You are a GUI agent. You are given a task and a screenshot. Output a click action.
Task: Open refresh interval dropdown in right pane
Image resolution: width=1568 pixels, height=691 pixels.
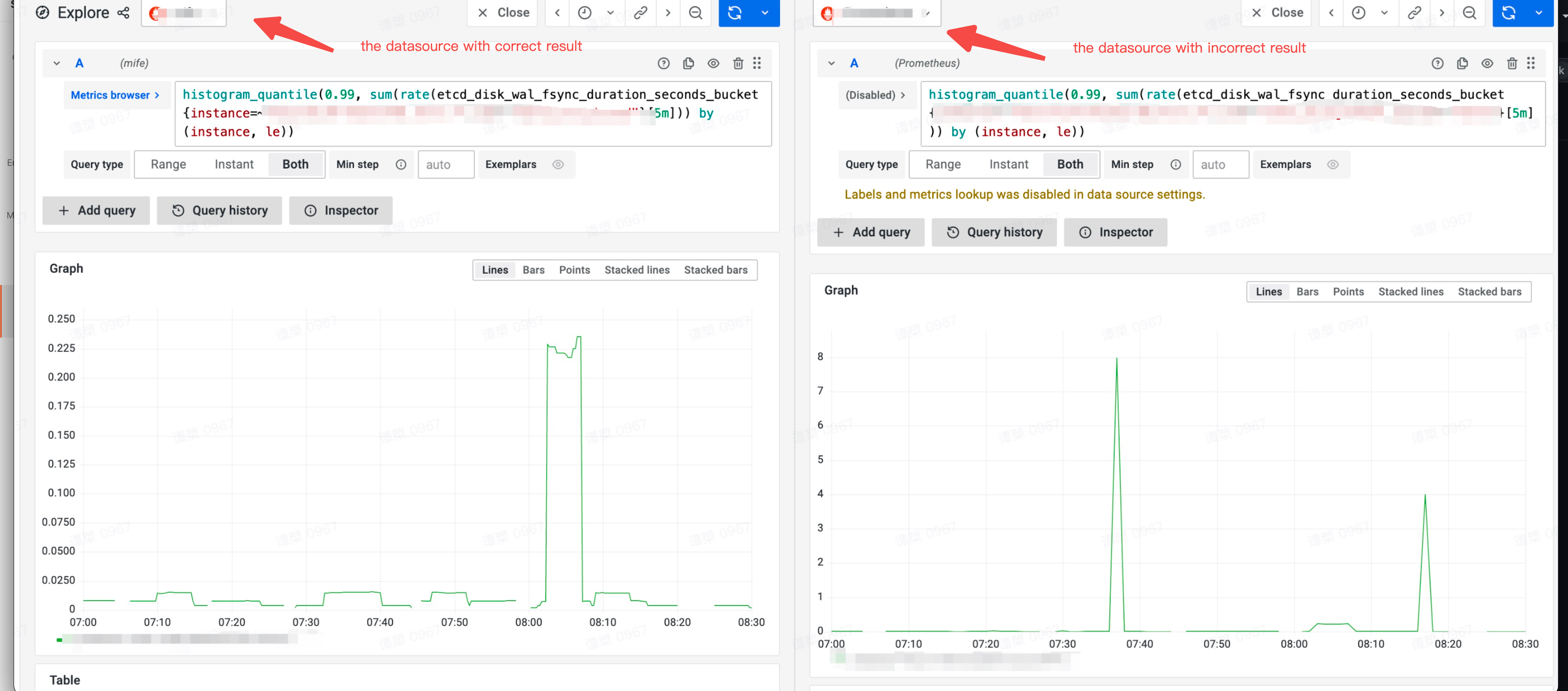[x=1539, y=13]
